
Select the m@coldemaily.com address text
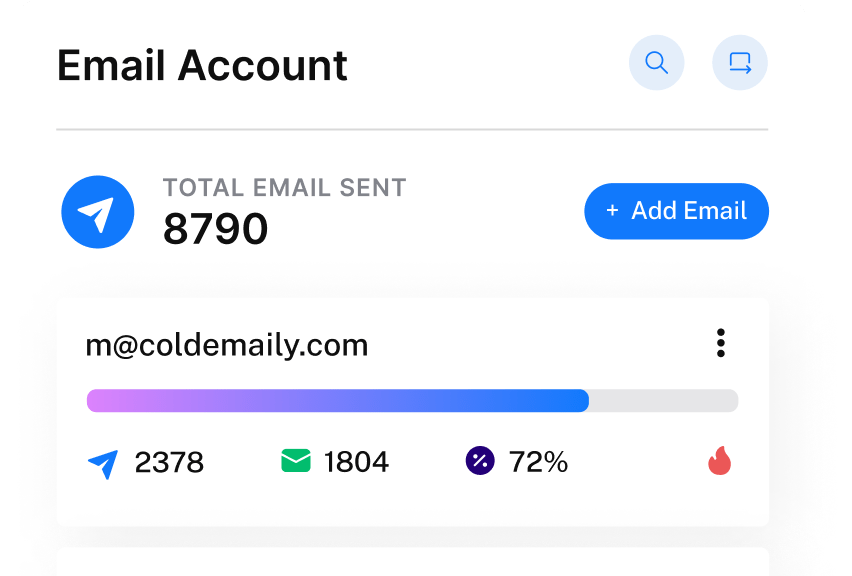tap(227, 346)
